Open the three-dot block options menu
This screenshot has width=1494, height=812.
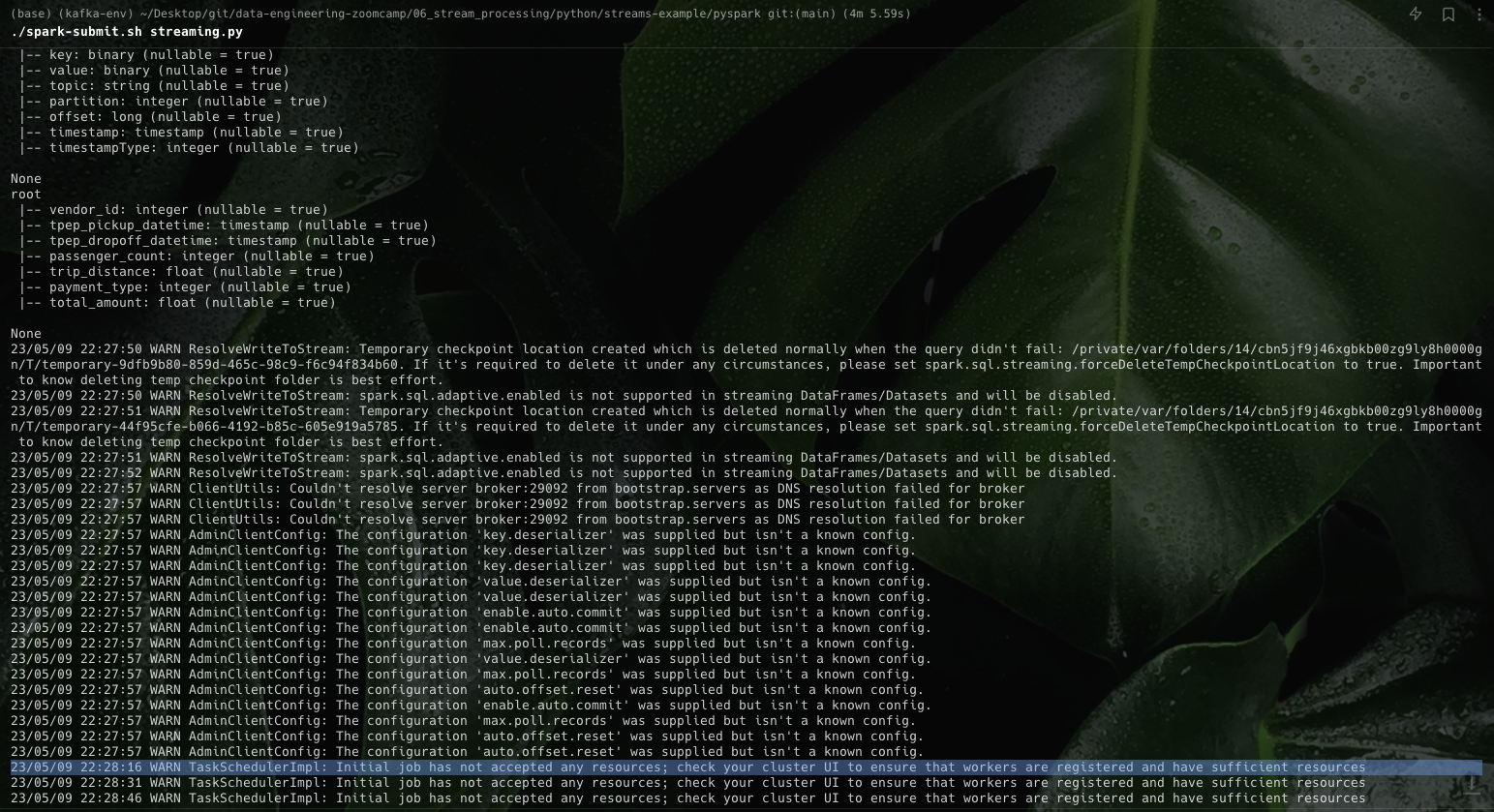pos(1479,14)
